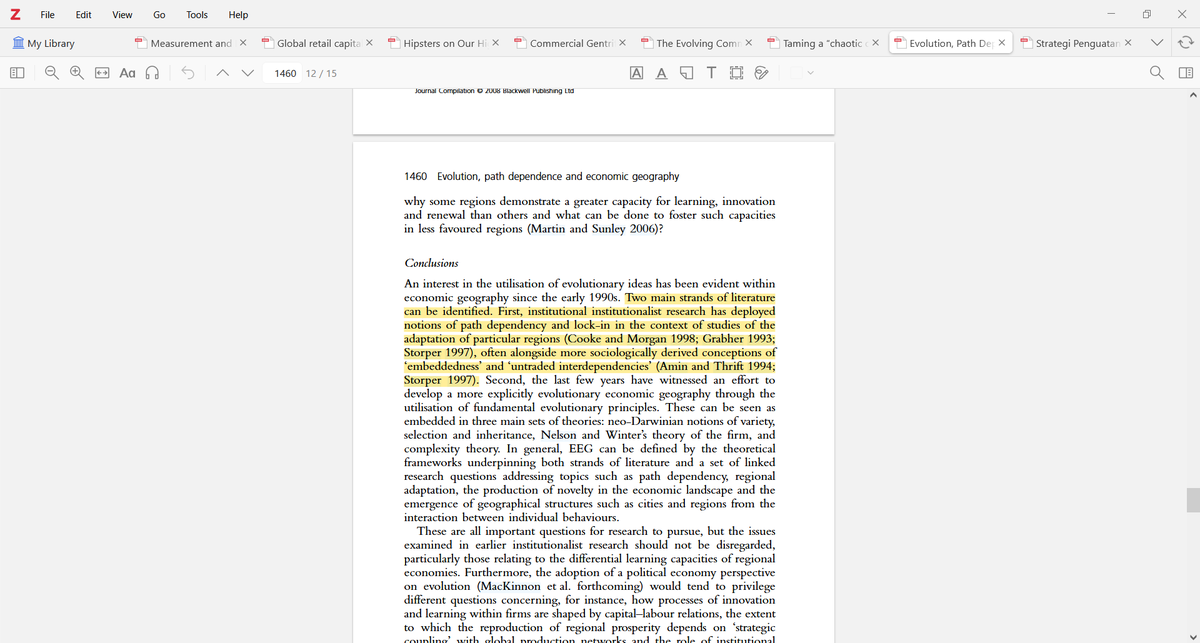Click 'MacKinnon et al. forthcoming' citation text
This screenshot has width=1200, height=643.
[x=561, y=586]
